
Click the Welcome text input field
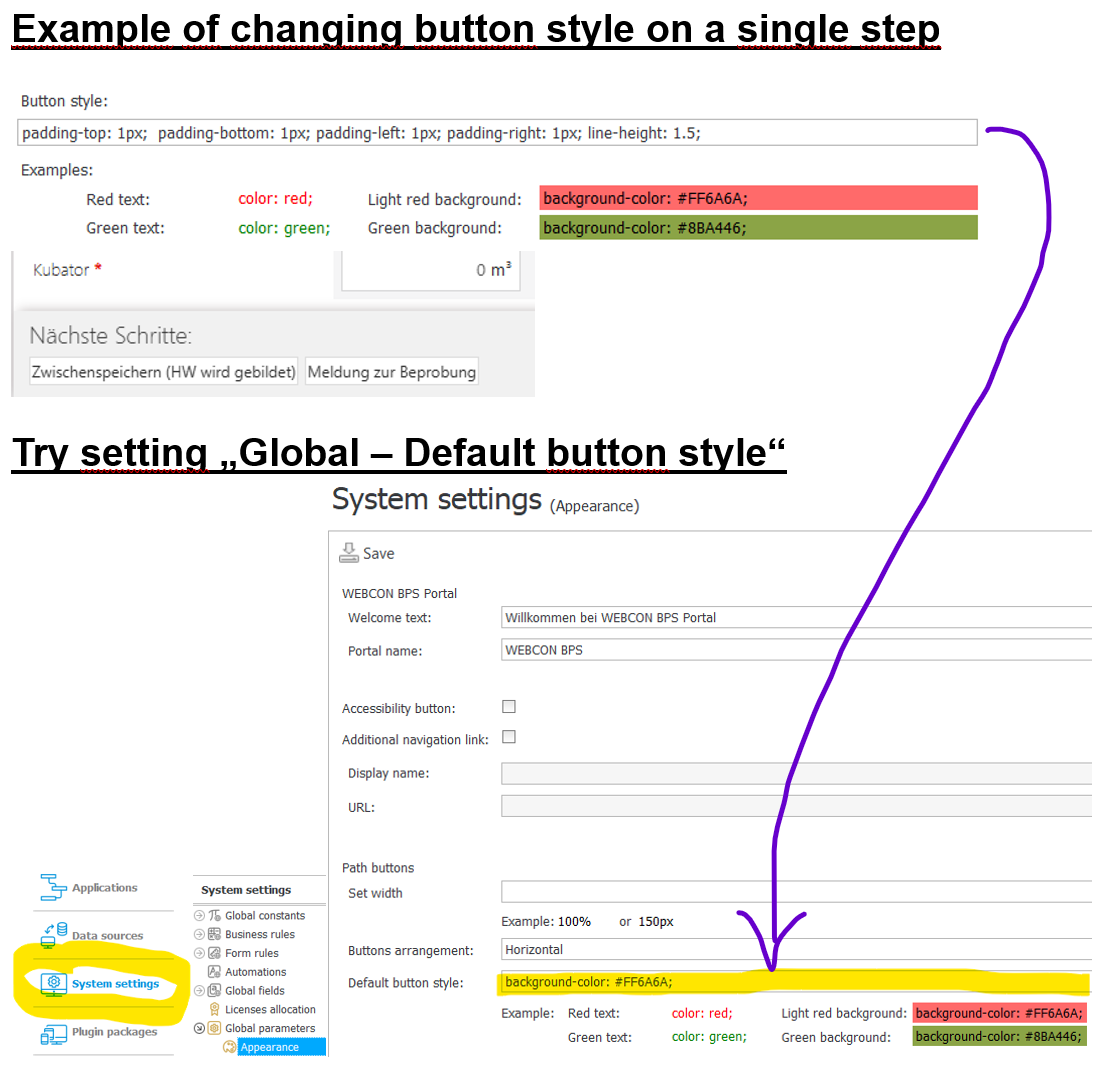point(796,617)
